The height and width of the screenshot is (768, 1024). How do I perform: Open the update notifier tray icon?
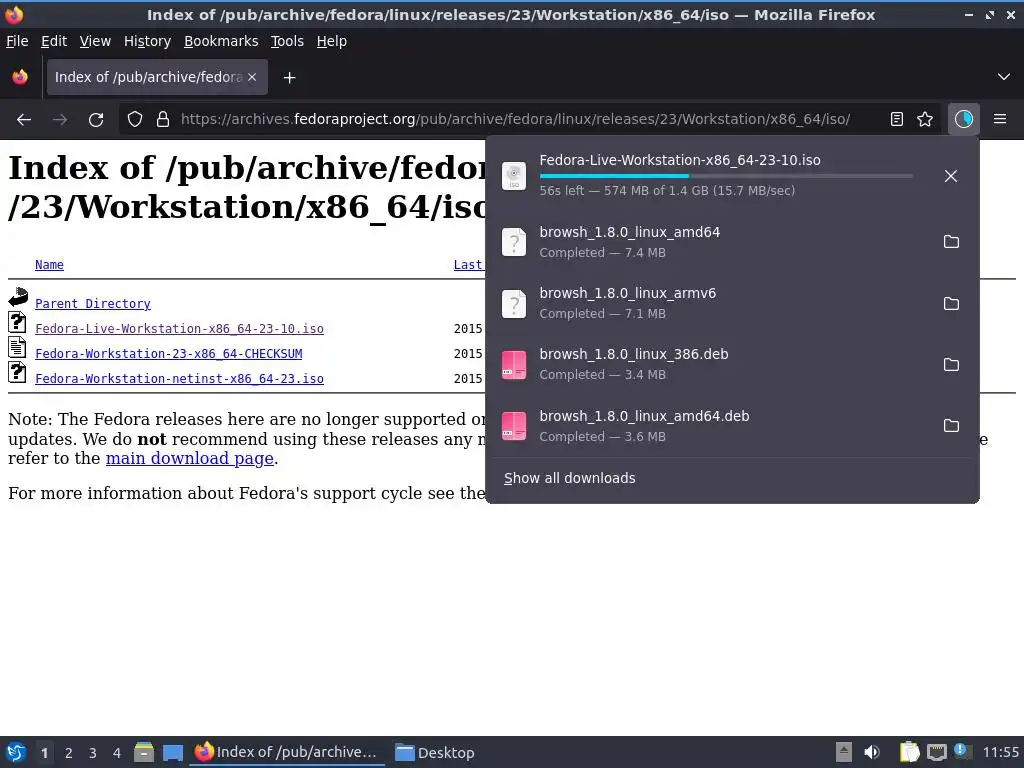tap(962, 751)
